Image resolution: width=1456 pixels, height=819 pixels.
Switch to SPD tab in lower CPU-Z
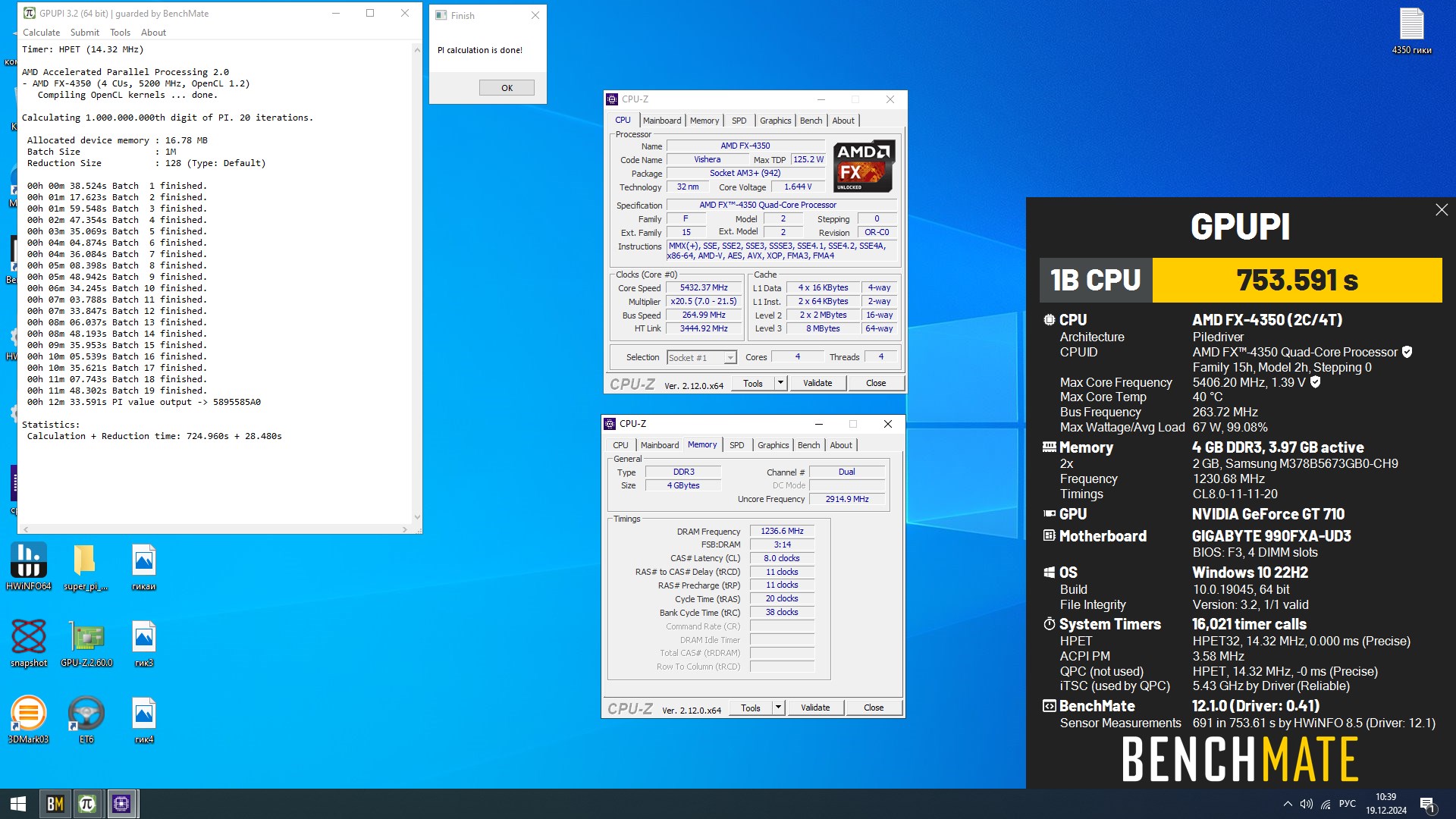[x=736, y=445]
